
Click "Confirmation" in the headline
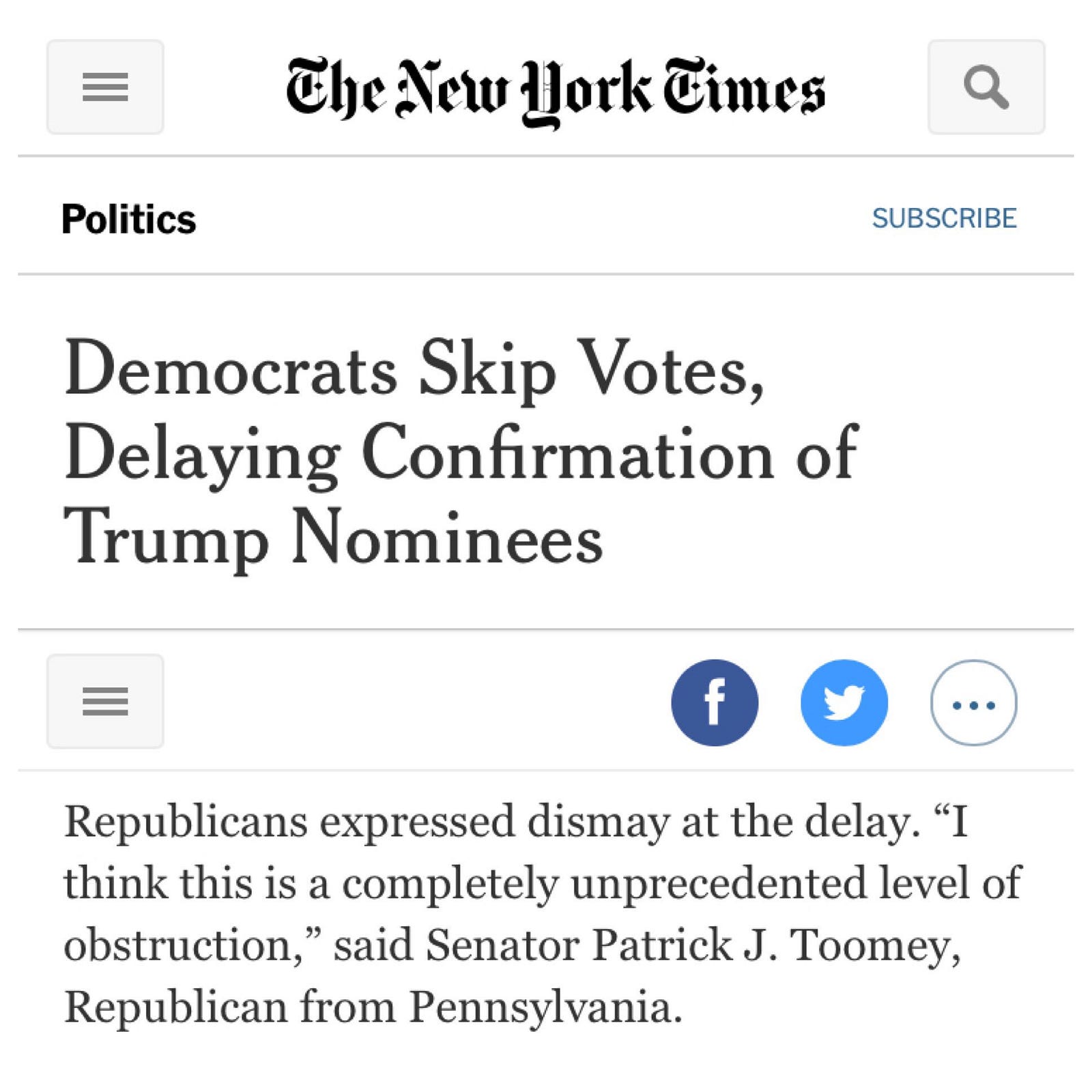[x=568, y=454]
